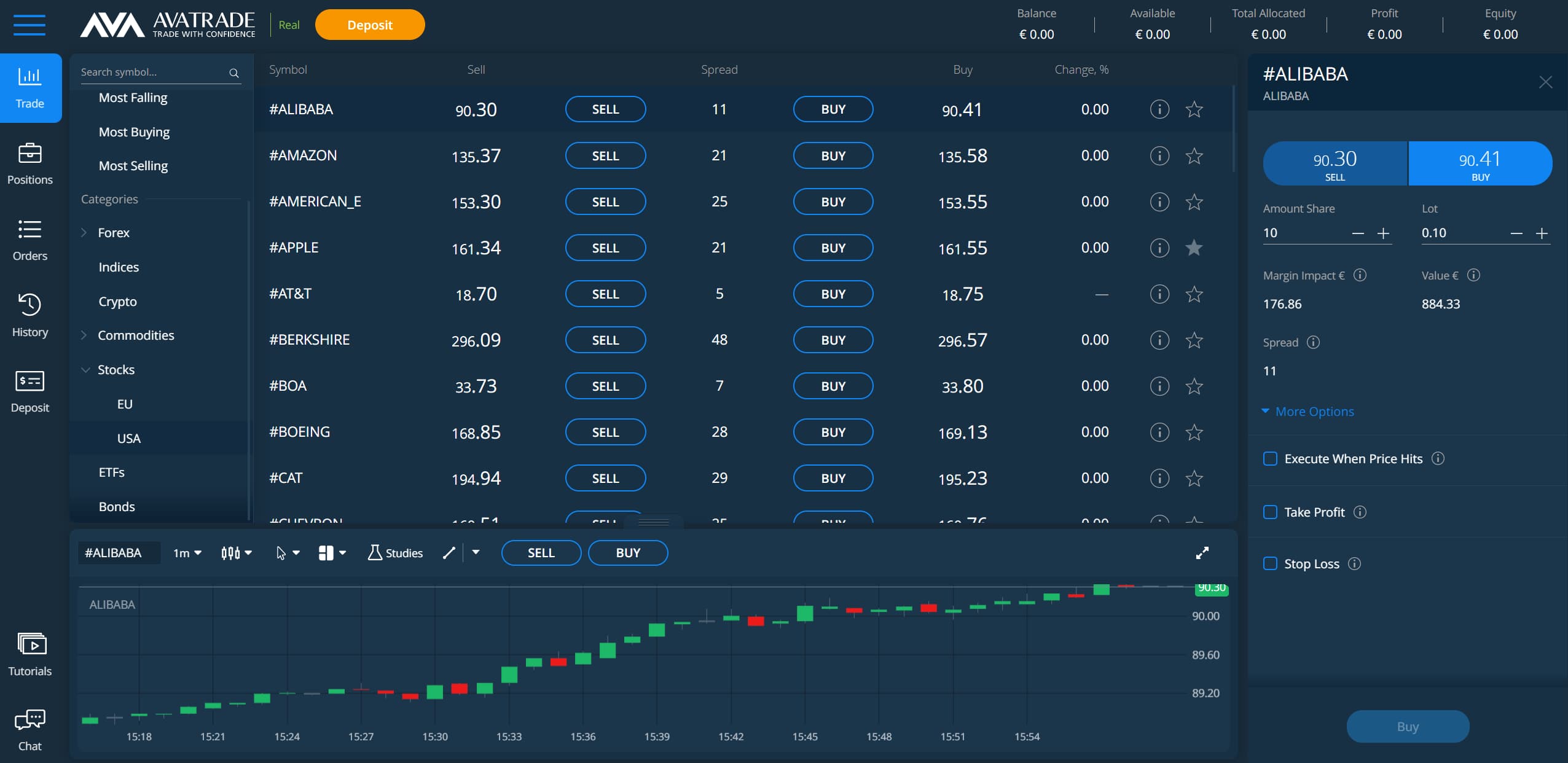Screen dimensions: 1568x763
Task: Increase Amount Share with plus
Action: click(x=1383, y=233)
